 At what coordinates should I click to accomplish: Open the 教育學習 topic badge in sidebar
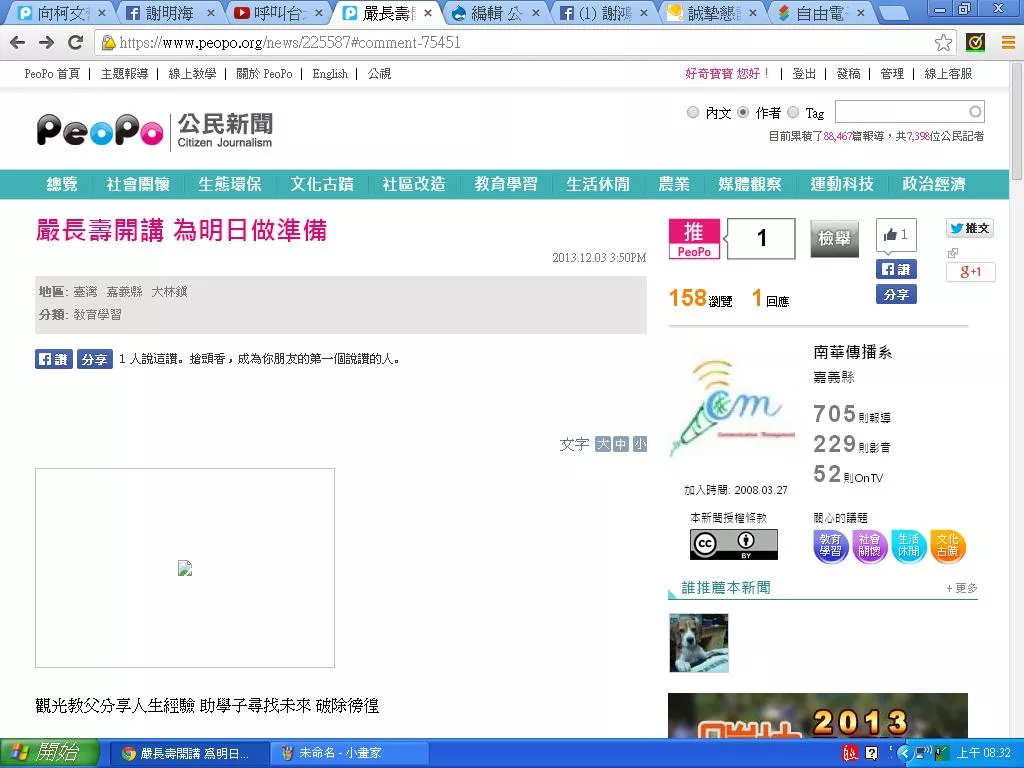pos(831,546)
